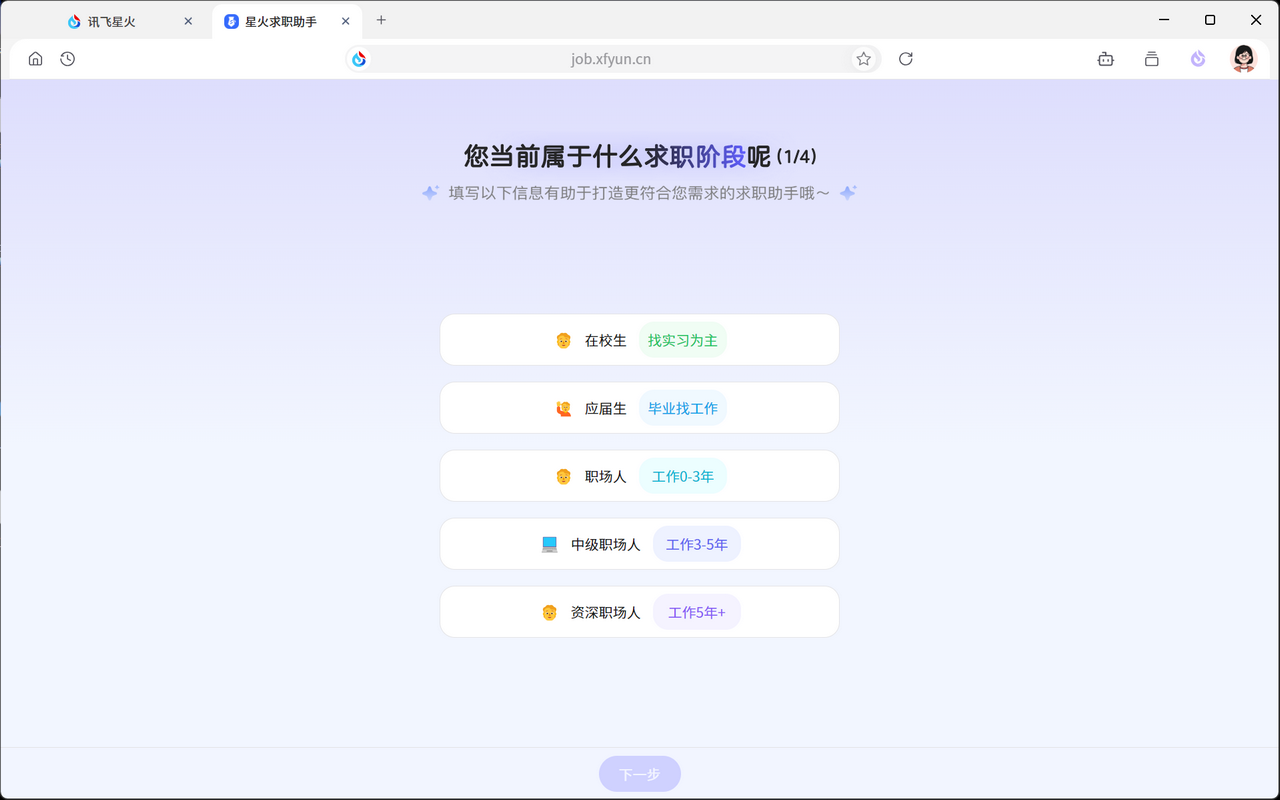Pick the 中级职场人 stage
1280x800 pixels.
[639, 543]
